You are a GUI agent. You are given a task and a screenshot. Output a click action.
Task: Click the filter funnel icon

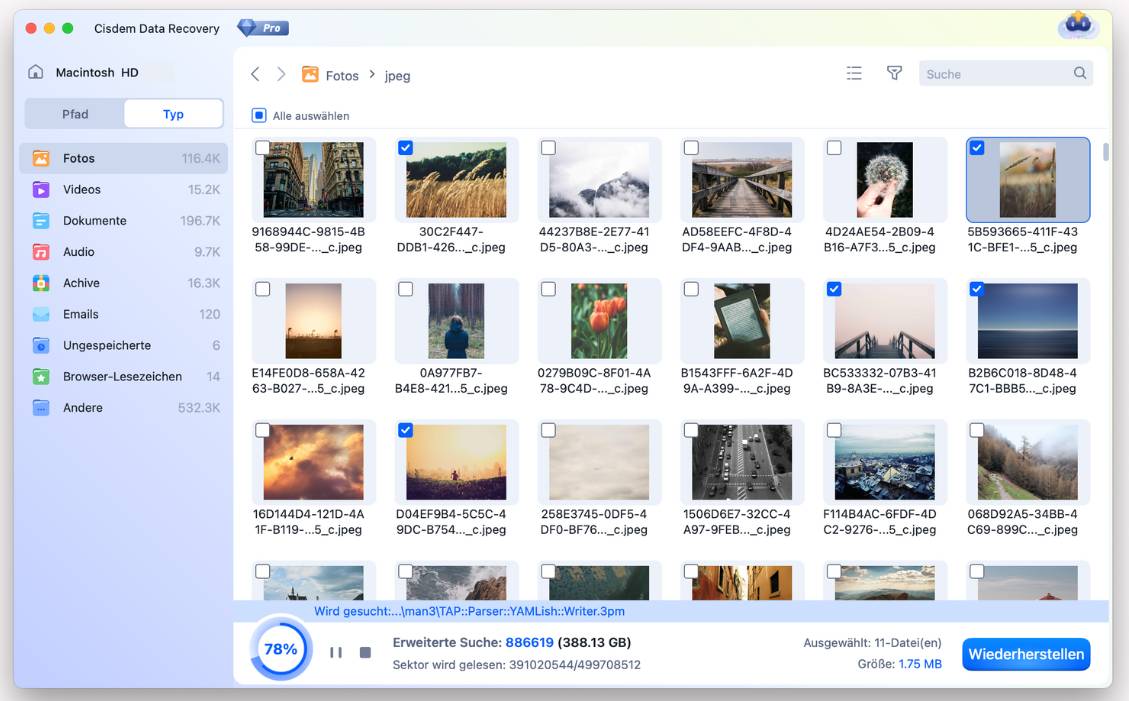tap(894, 72)
